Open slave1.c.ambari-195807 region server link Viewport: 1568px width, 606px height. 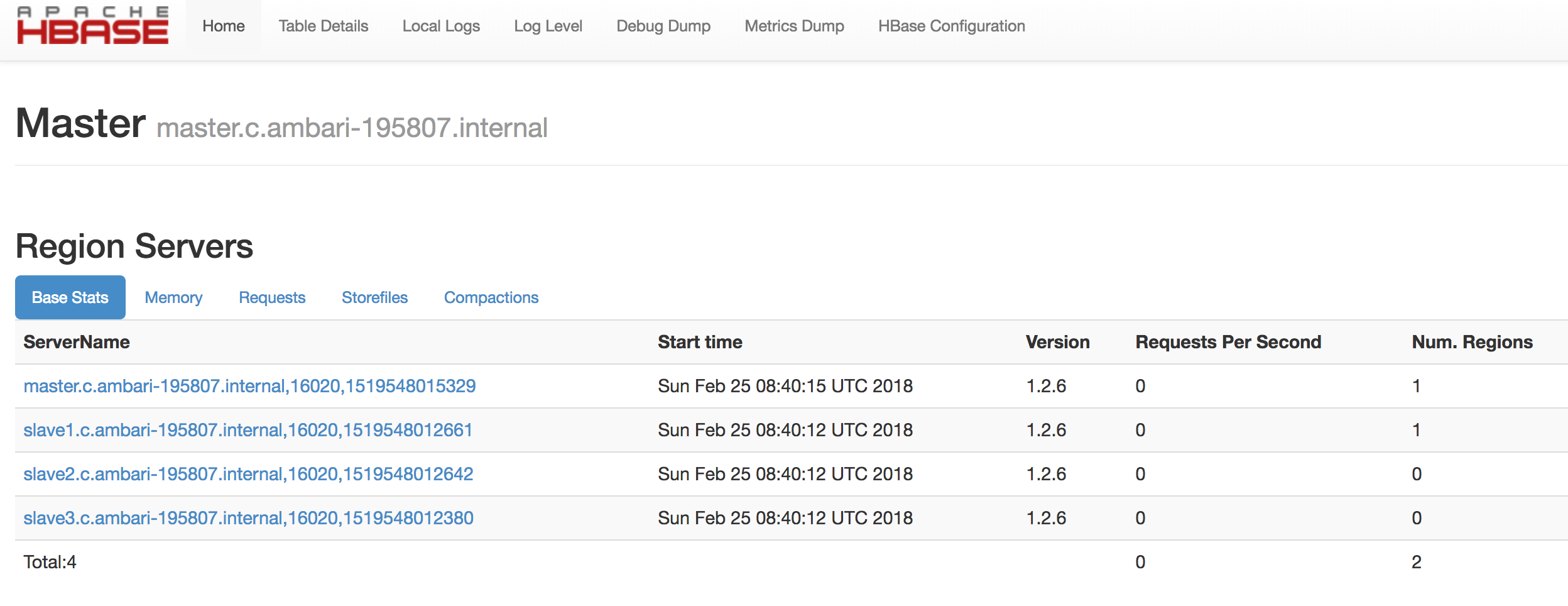click(248, 430)
